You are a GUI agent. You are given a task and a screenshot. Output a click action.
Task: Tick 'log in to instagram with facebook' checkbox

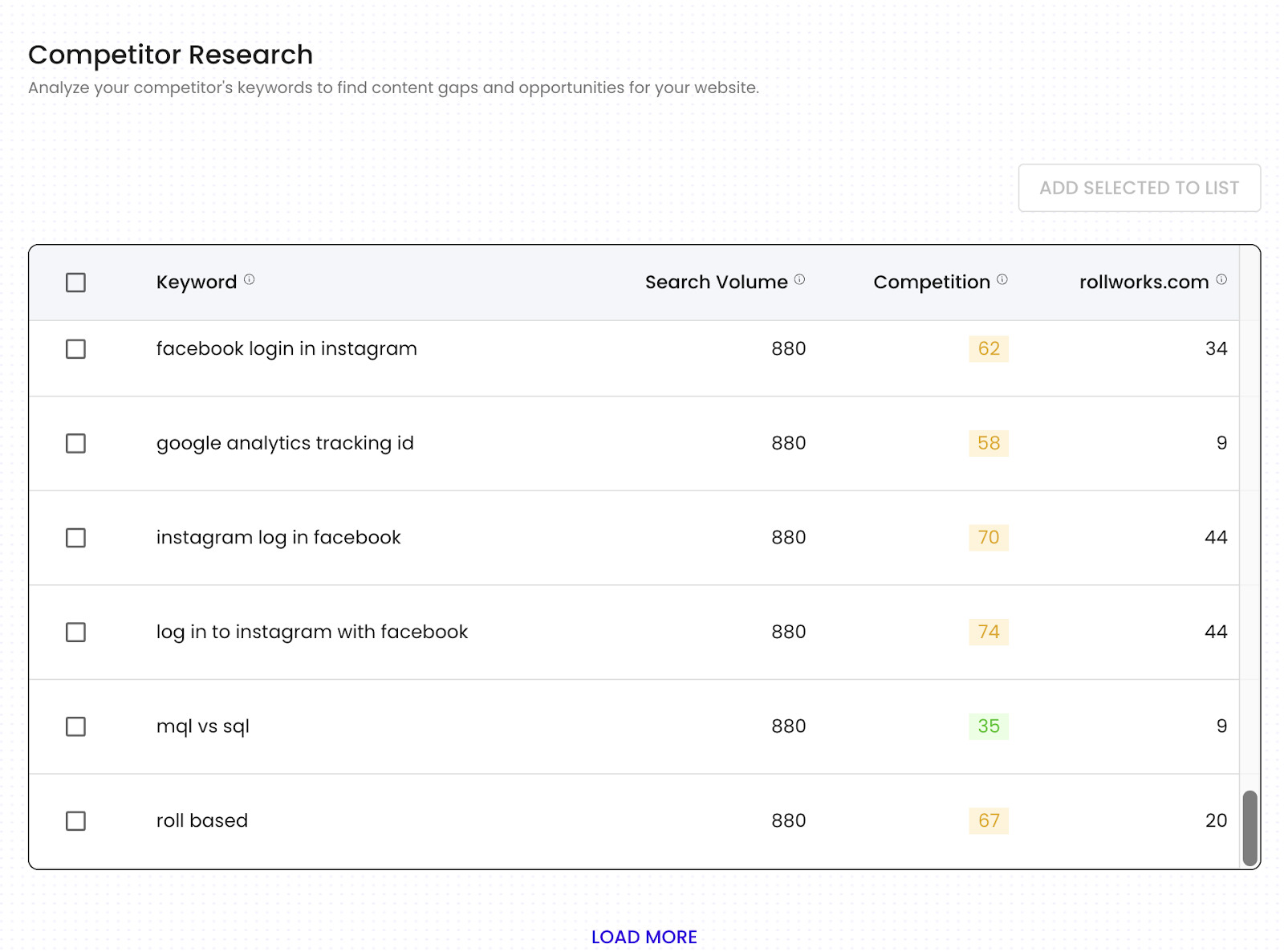75,633
